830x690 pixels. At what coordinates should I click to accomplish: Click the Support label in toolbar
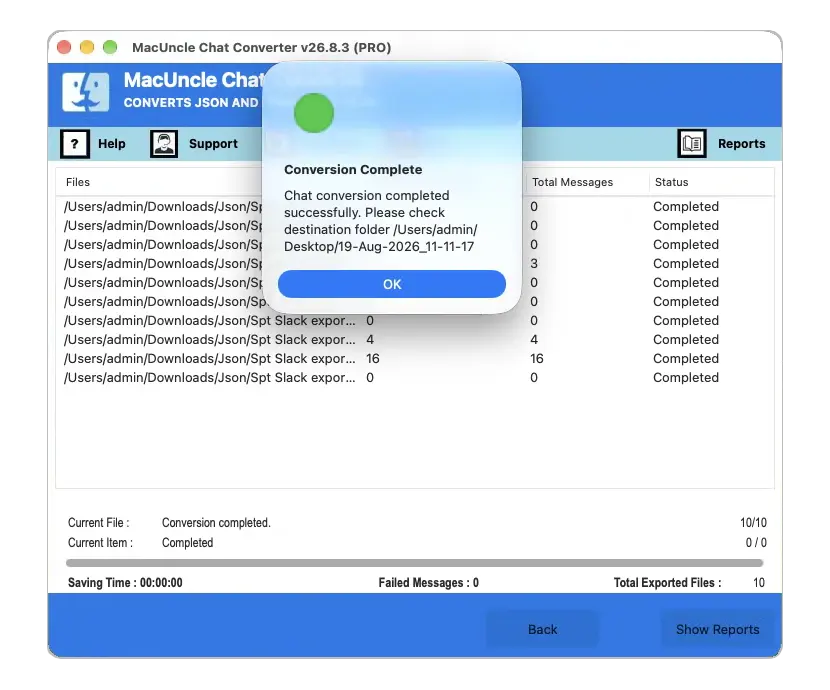pos(213,143)
